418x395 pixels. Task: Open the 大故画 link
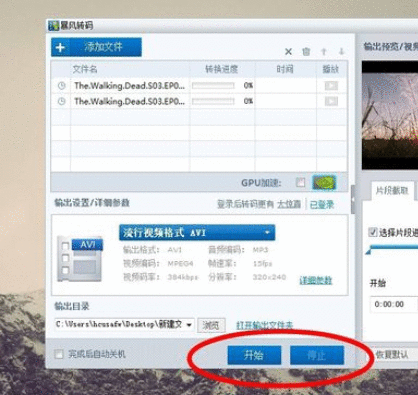click(289, 204)
